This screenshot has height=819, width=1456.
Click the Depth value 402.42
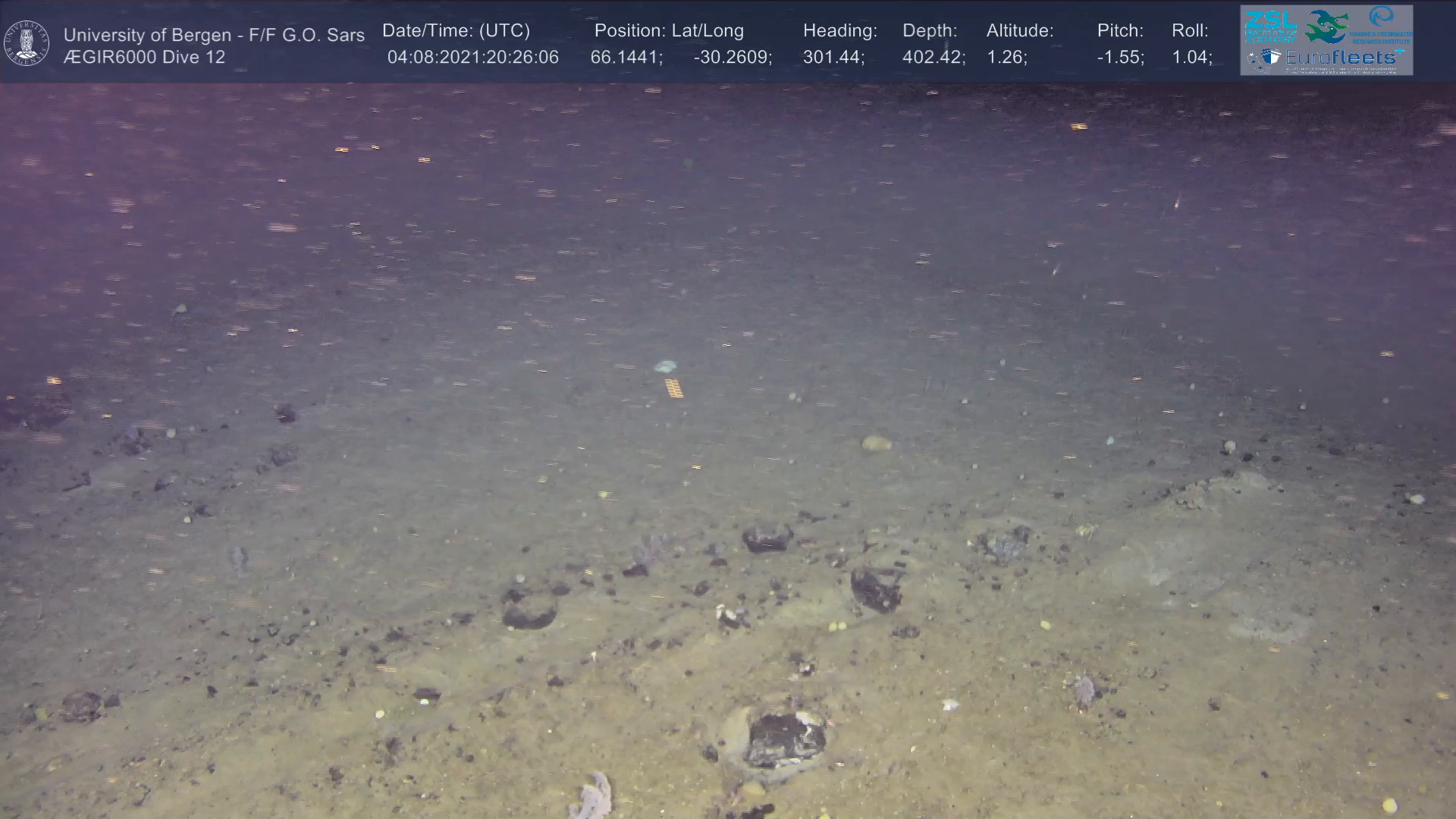933,58
